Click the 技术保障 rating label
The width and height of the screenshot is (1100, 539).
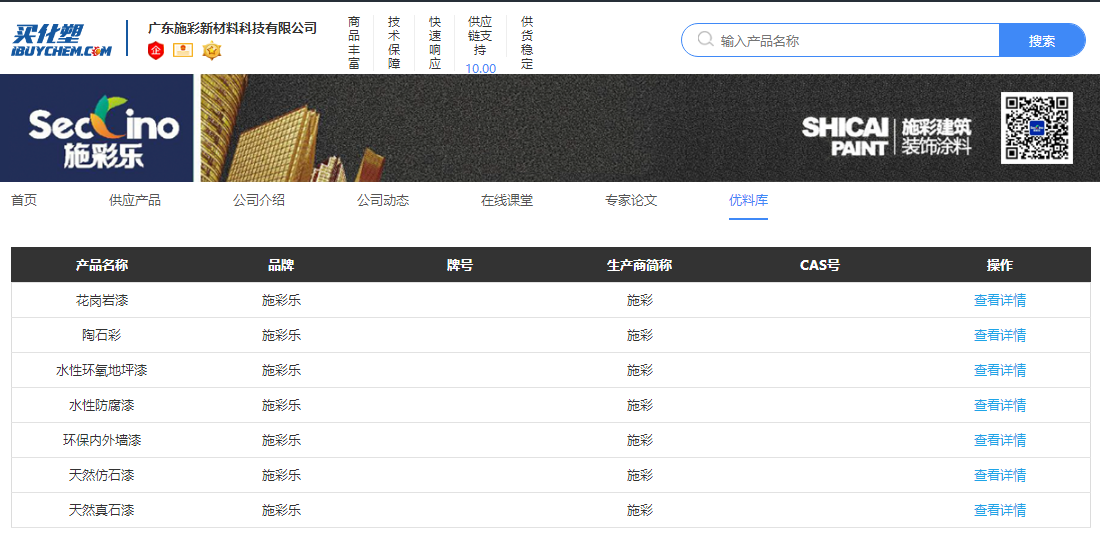(x=394, y=43)
